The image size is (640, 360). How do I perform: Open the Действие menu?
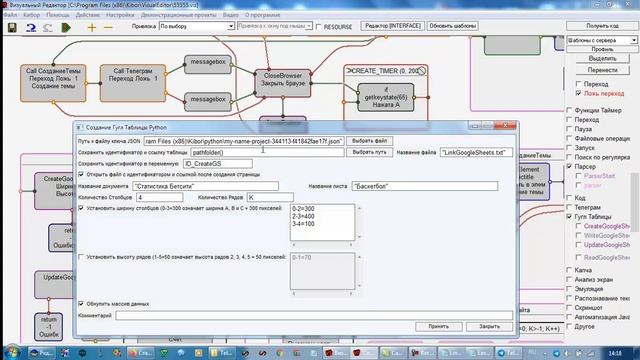point(87,15)
